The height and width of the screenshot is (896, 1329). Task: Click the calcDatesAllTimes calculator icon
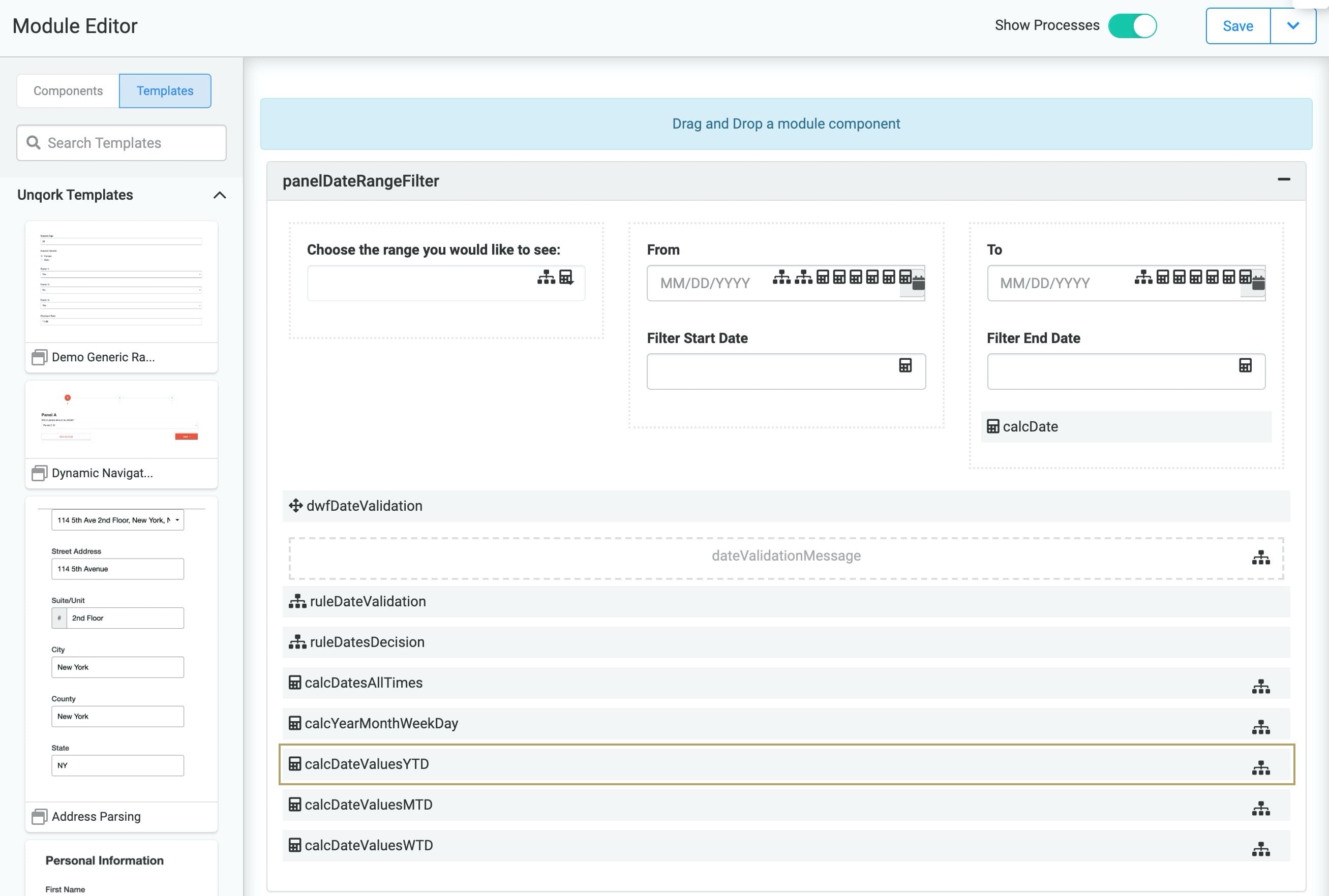click(294, 683)
